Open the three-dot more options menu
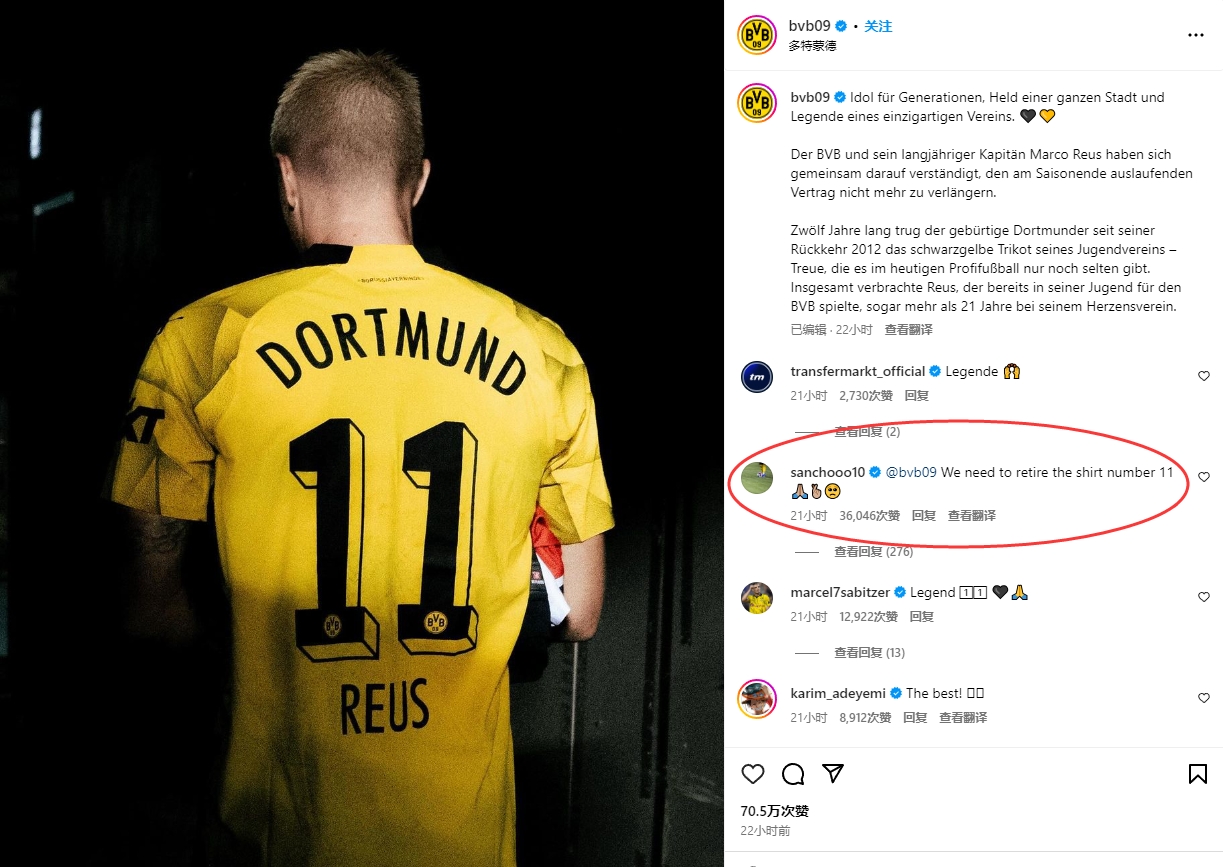Viewport: 1223px width, 867px height. (1196, 35)
